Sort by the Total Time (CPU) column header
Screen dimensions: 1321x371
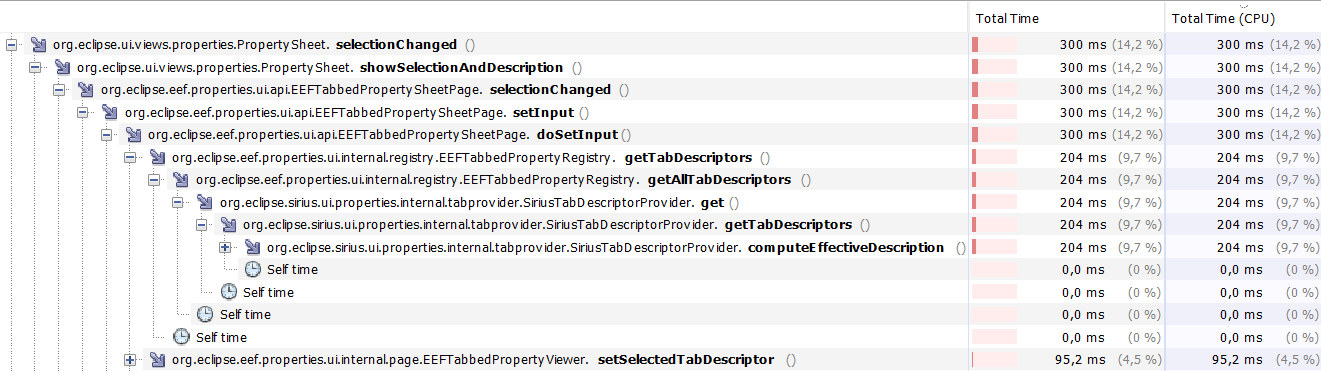(1243, 18)
